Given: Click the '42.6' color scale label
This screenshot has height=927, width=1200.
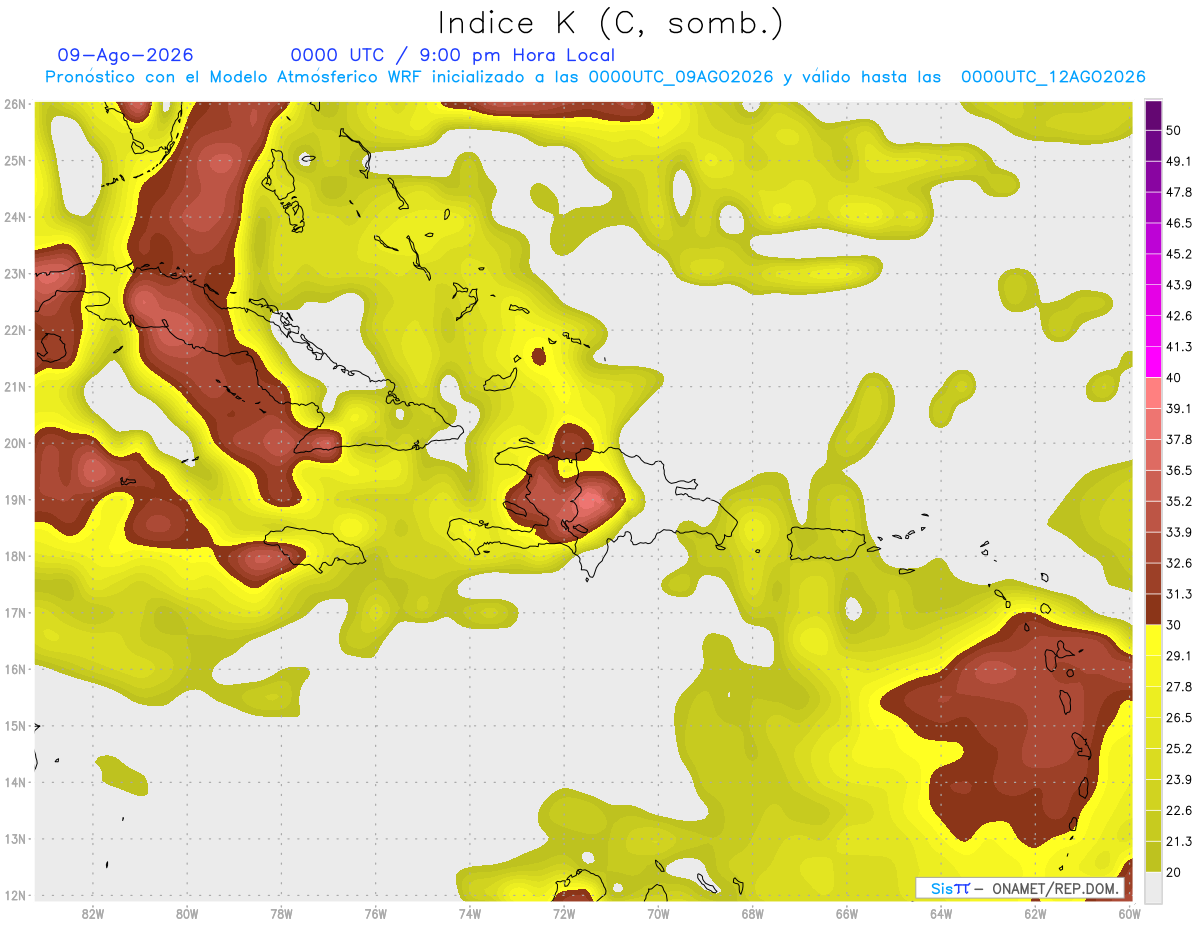Looking at the screenshot, I should (1179, 316).
